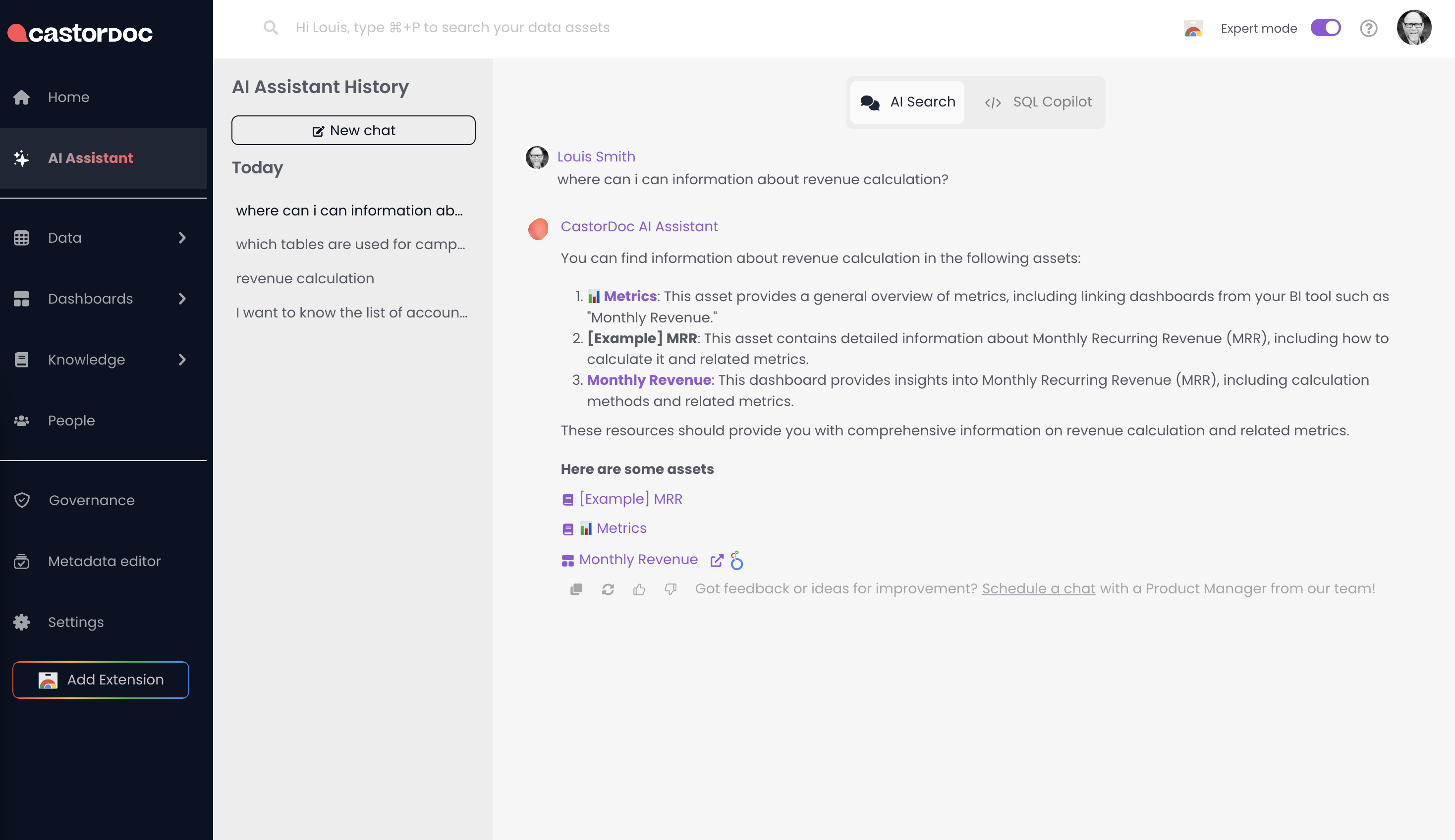Expand the Knowledge sidebar section
The image size is (1455, 840).
click(182, 360)
